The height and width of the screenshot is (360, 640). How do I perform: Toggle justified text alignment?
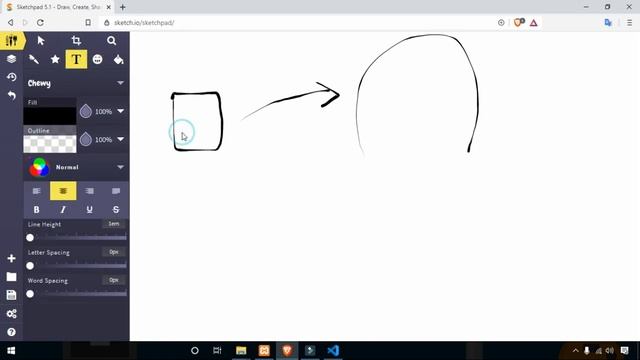pyautogui.click(x=116, y=191)
